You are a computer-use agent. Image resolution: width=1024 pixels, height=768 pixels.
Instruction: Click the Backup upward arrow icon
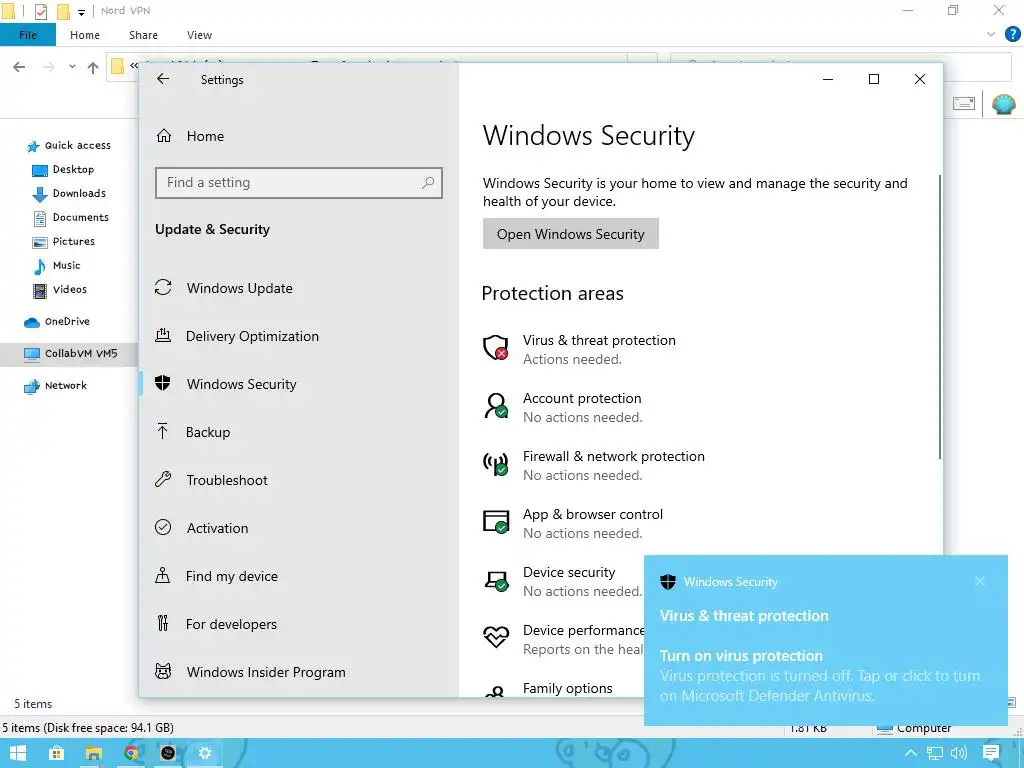[x=163, y=431]
